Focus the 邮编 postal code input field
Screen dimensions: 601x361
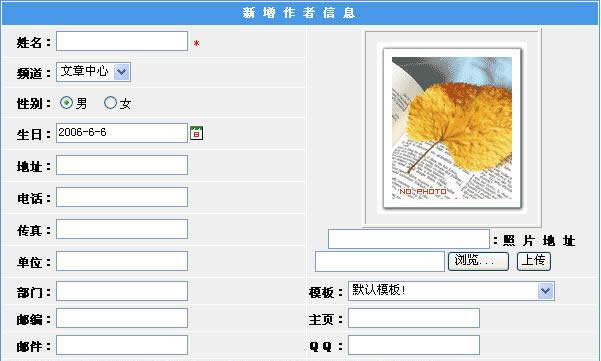(x=122, y=318)
